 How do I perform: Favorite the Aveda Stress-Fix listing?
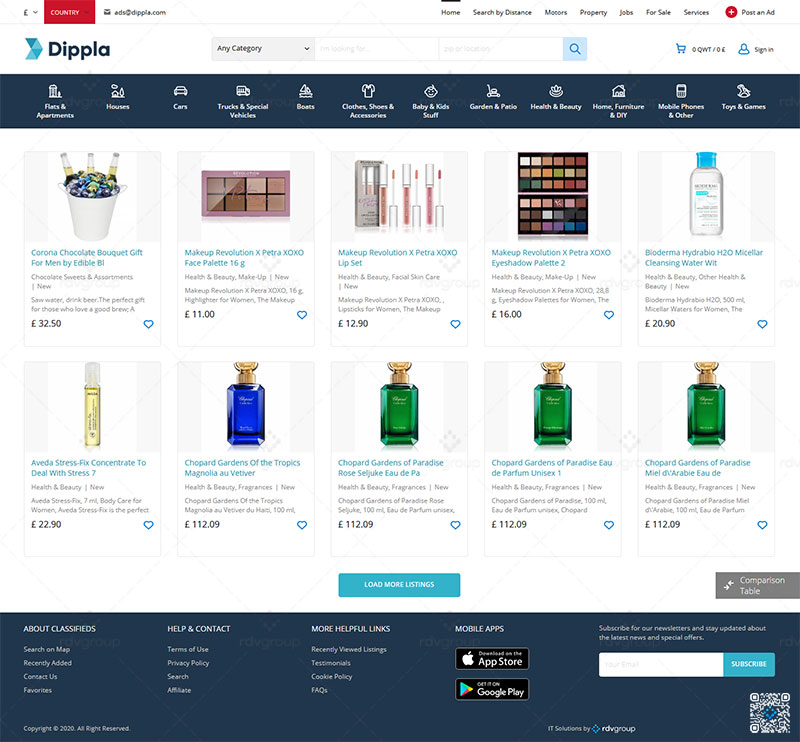tap(148, 525)
